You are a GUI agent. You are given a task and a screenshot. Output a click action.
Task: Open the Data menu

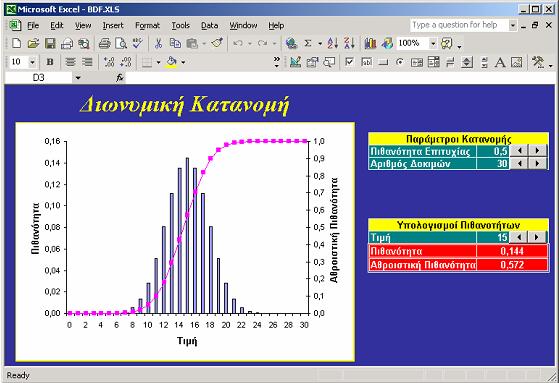pyautogui.click(x=209, y=26)
